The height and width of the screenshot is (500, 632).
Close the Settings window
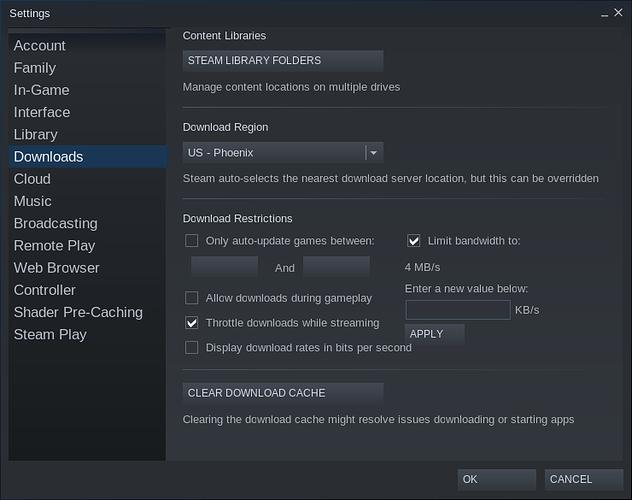click(x=618, y=13)
